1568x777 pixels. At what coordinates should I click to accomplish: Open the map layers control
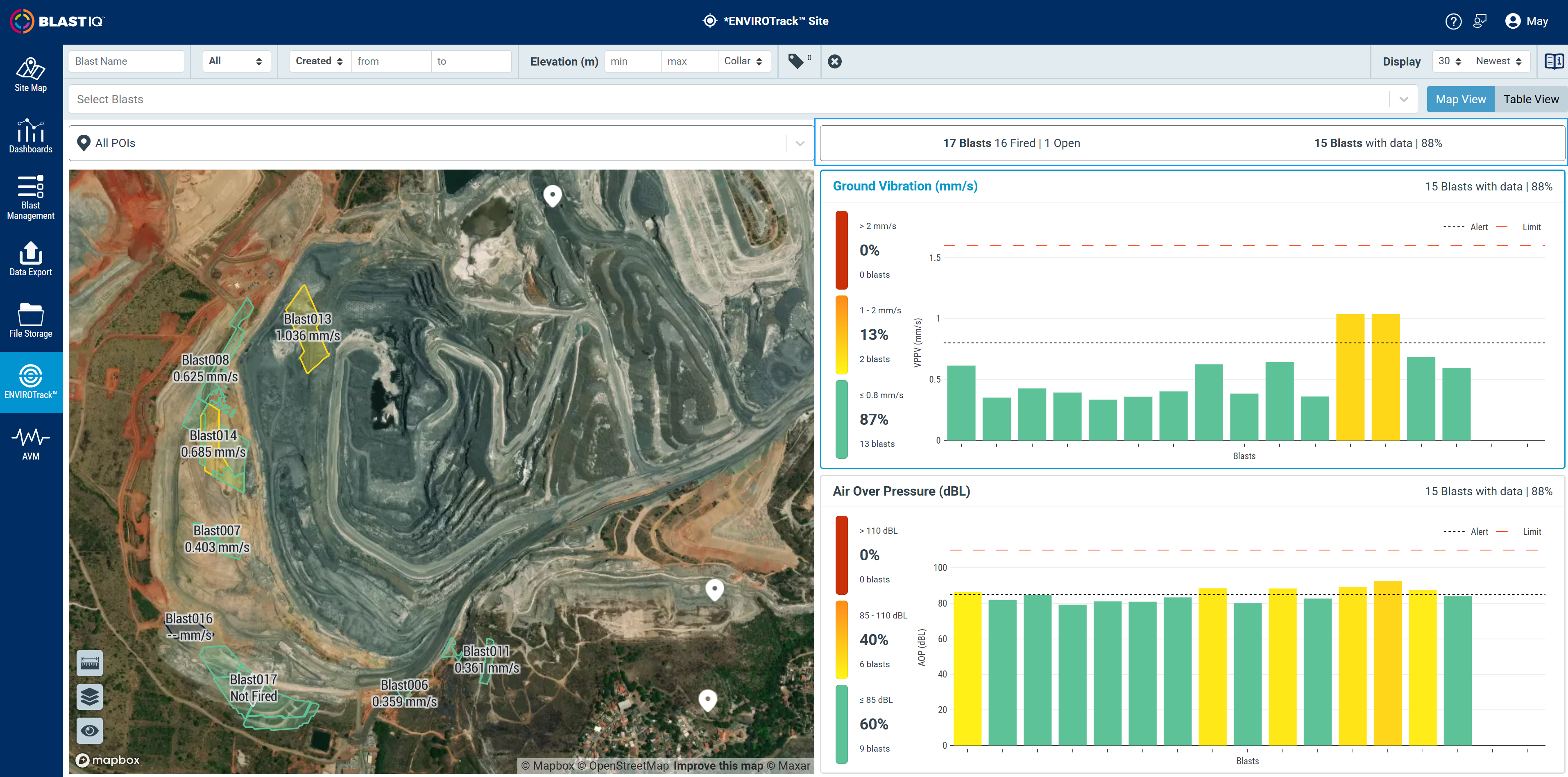click(x=89, y=696)
